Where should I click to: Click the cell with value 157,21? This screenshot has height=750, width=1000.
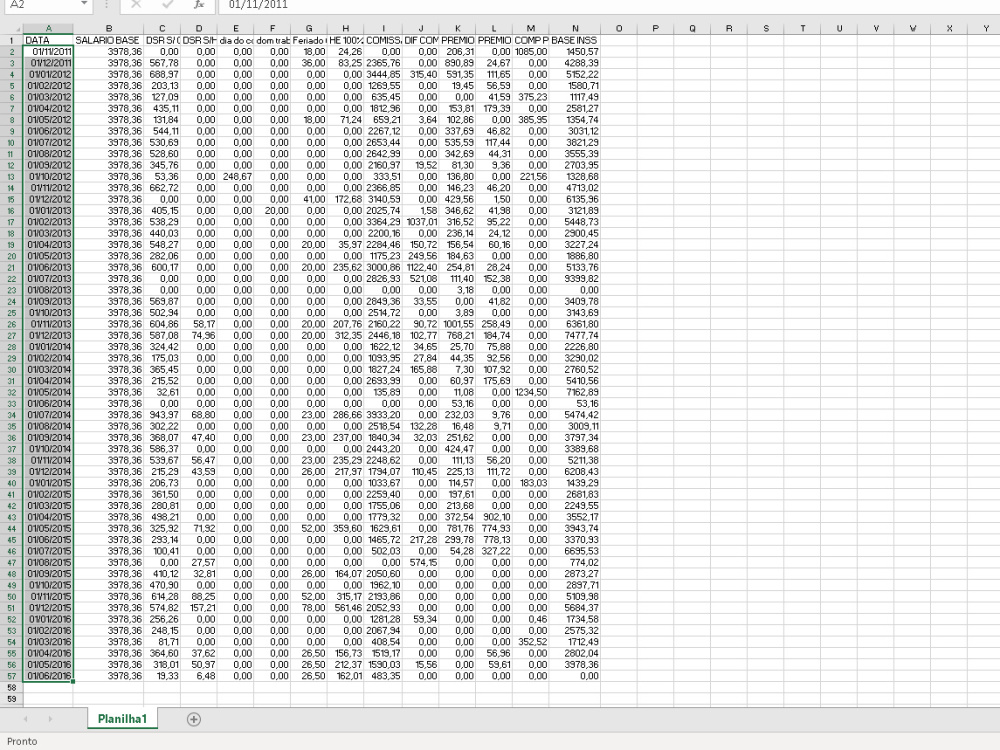tap(199, 608)
